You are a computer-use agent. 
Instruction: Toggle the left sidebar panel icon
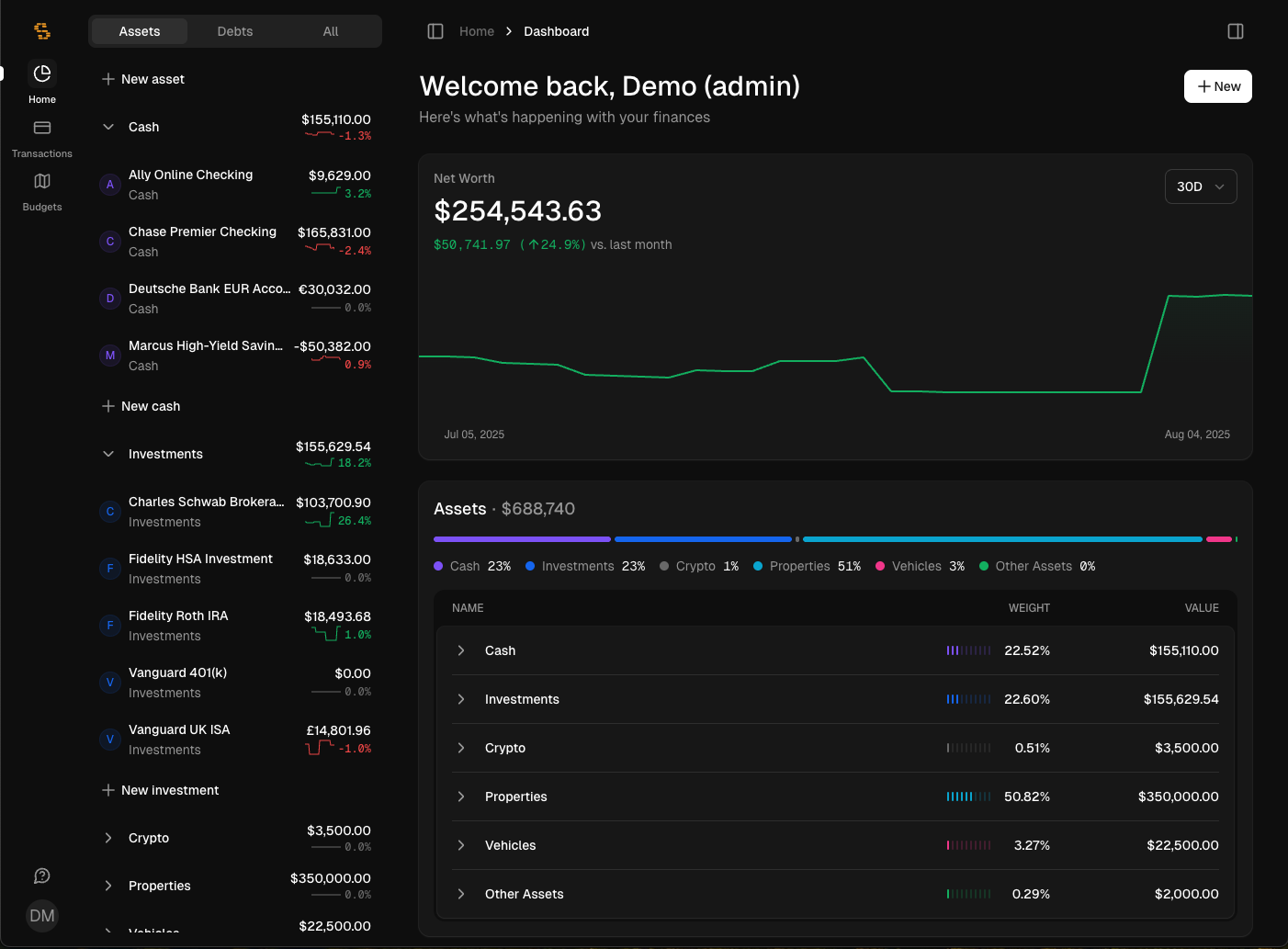point(435,31)
